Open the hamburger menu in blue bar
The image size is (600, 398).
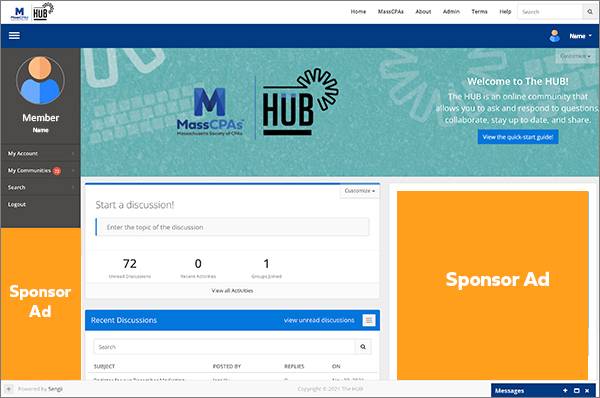pos(14,36)
